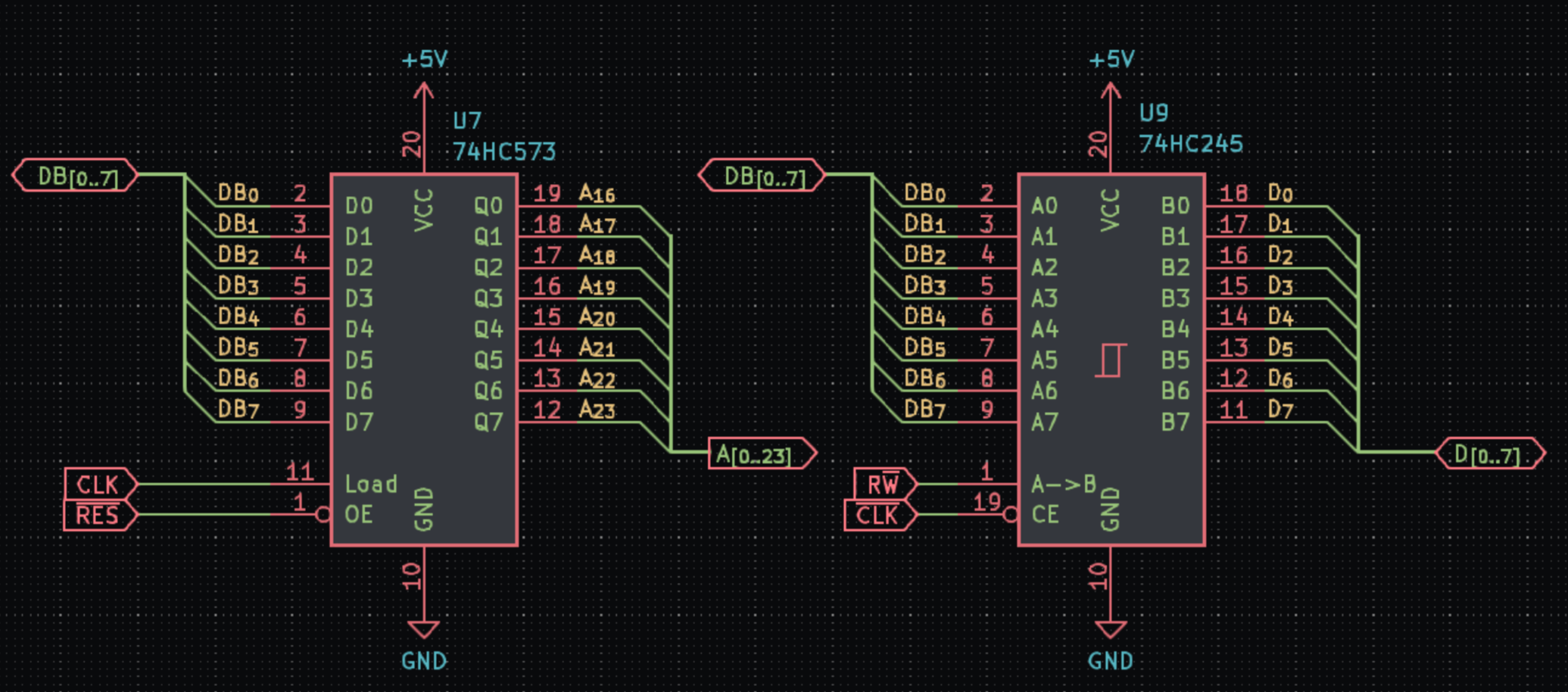Select the RW input label
This screenshot has height=692, width=1568.
click(x=883, y=484)
